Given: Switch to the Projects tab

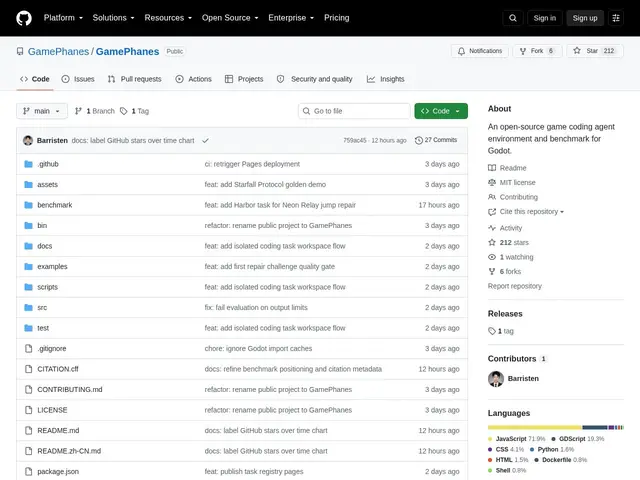Looking at the screenshot, I should coord(244,79).
